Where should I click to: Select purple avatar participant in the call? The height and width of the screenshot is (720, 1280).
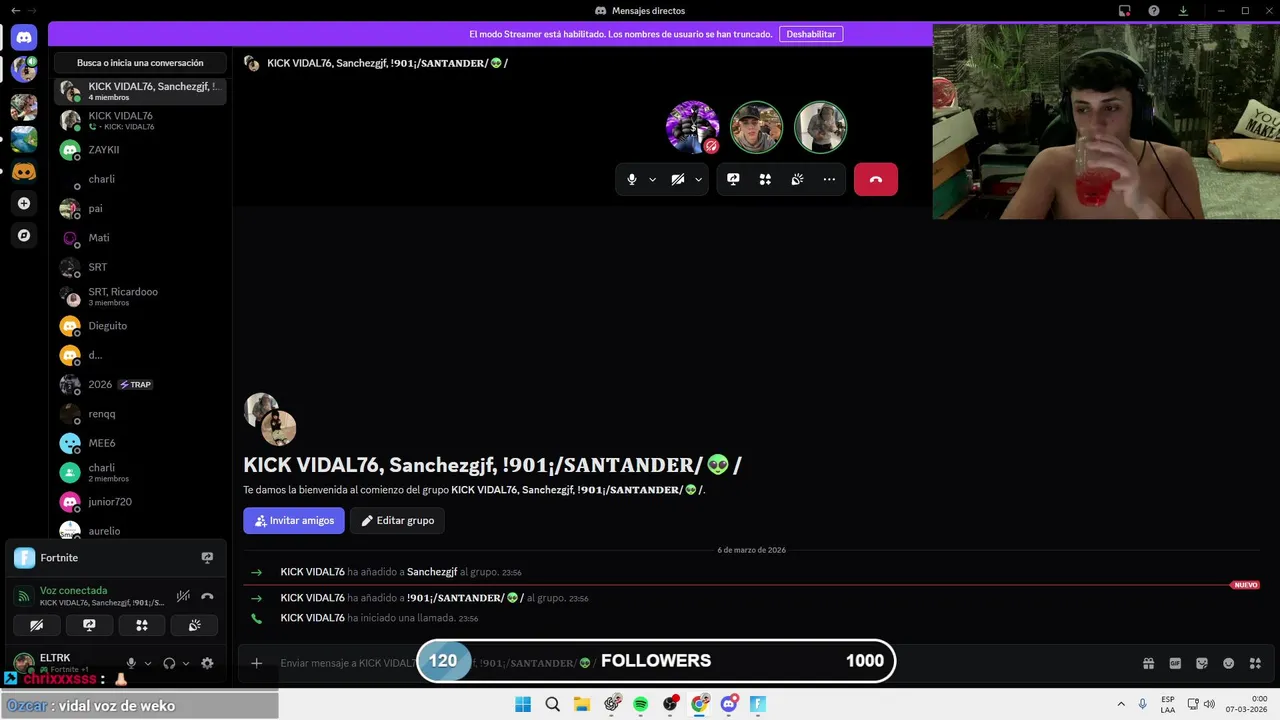pyautogui.click(x=693, y=127)
